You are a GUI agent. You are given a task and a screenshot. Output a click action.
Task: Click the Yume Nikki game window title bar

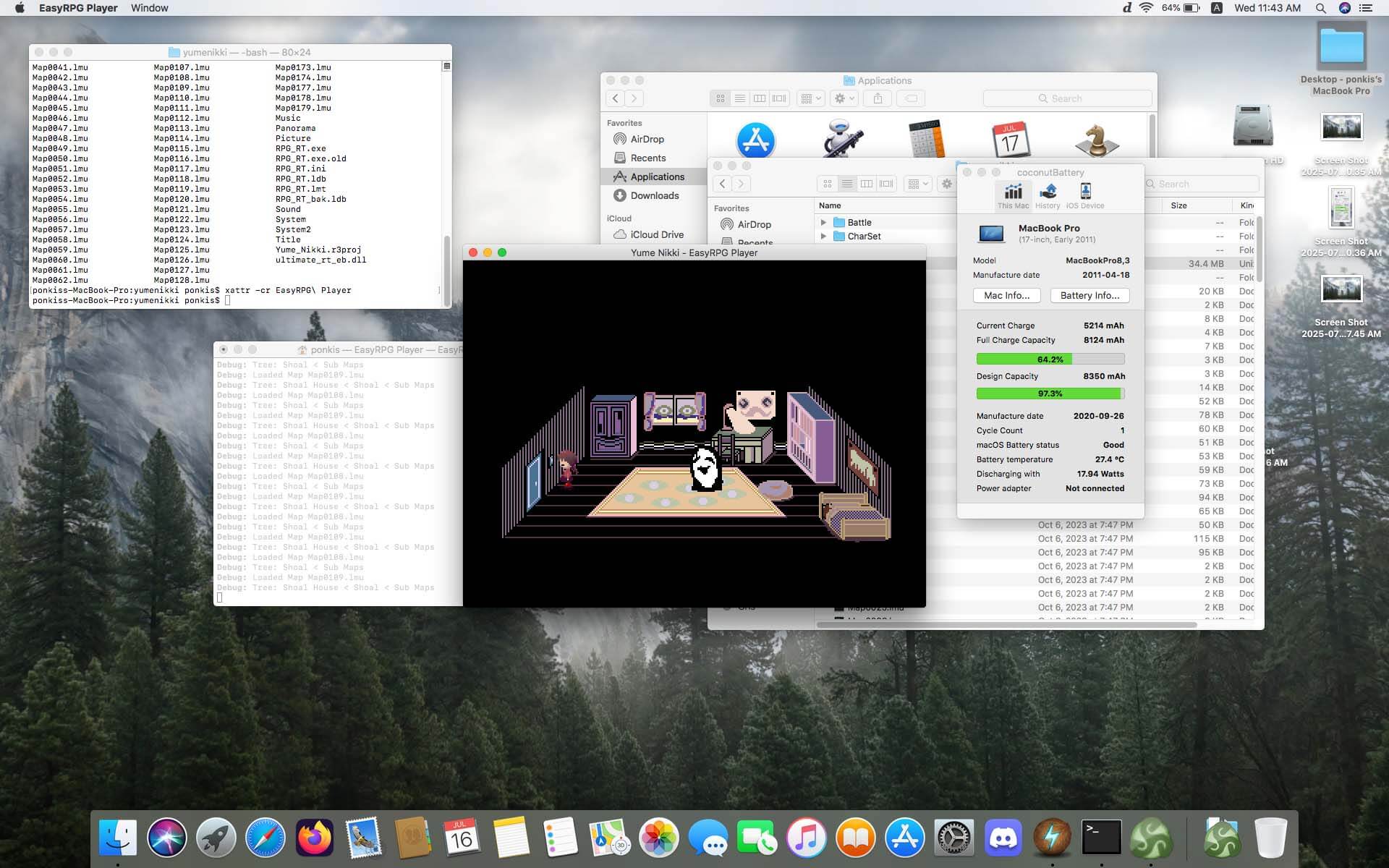coord(694,252)
